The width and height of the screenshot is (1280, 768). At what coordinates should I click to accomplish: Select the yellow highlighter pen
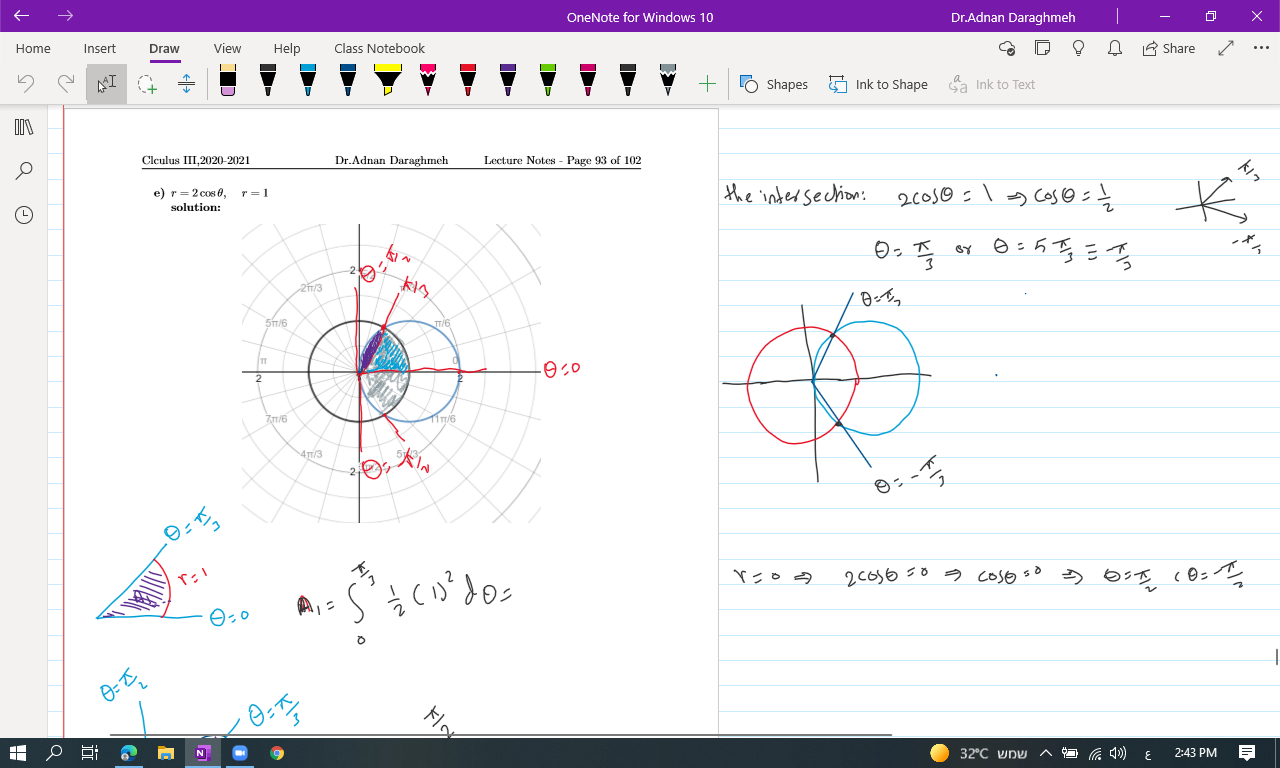point(387,80)
